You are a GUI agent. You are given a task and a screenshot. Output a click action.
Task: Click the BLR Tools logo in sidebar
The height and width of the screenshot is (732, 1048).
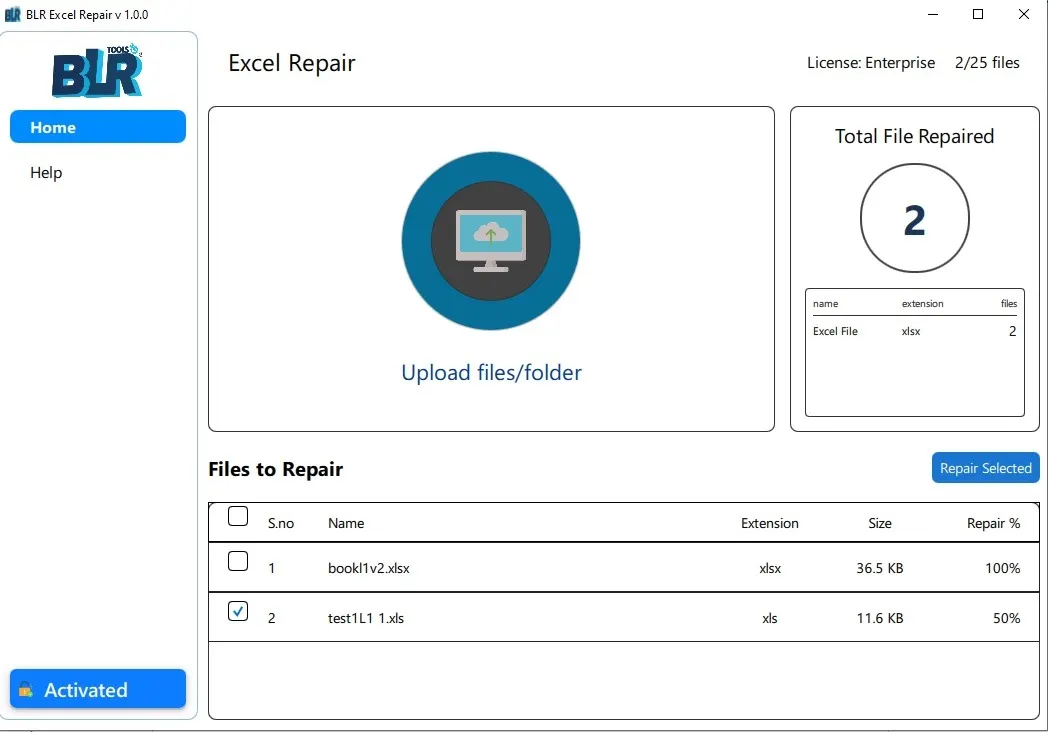pyautogui.click(x=97, y=71)
